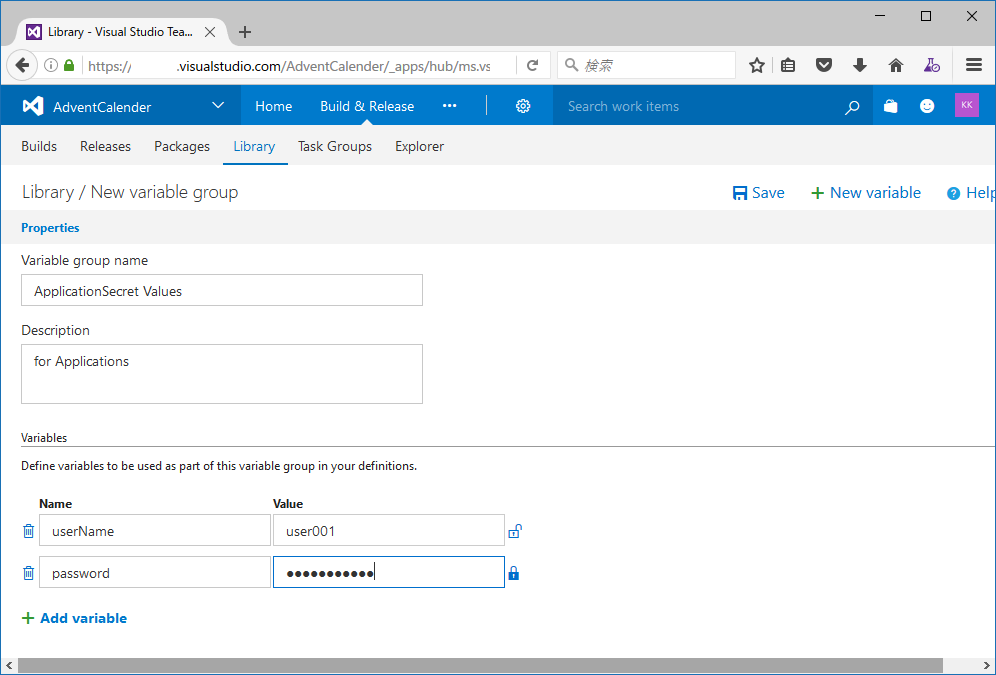Edit the Description text area

[222, 374]
